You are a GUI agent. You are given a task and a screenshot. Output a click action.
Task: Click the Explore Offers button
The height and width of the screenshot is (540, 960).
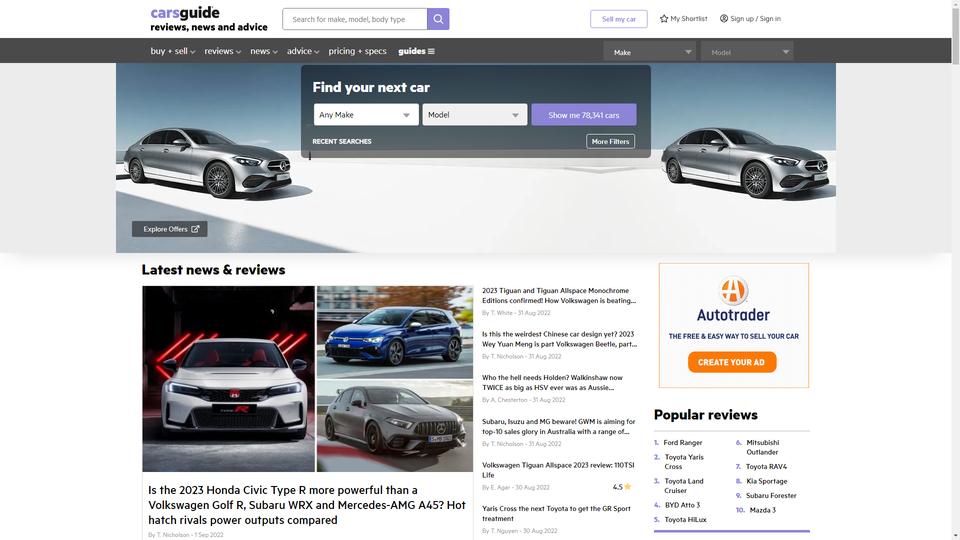click(x=170, y=229)
